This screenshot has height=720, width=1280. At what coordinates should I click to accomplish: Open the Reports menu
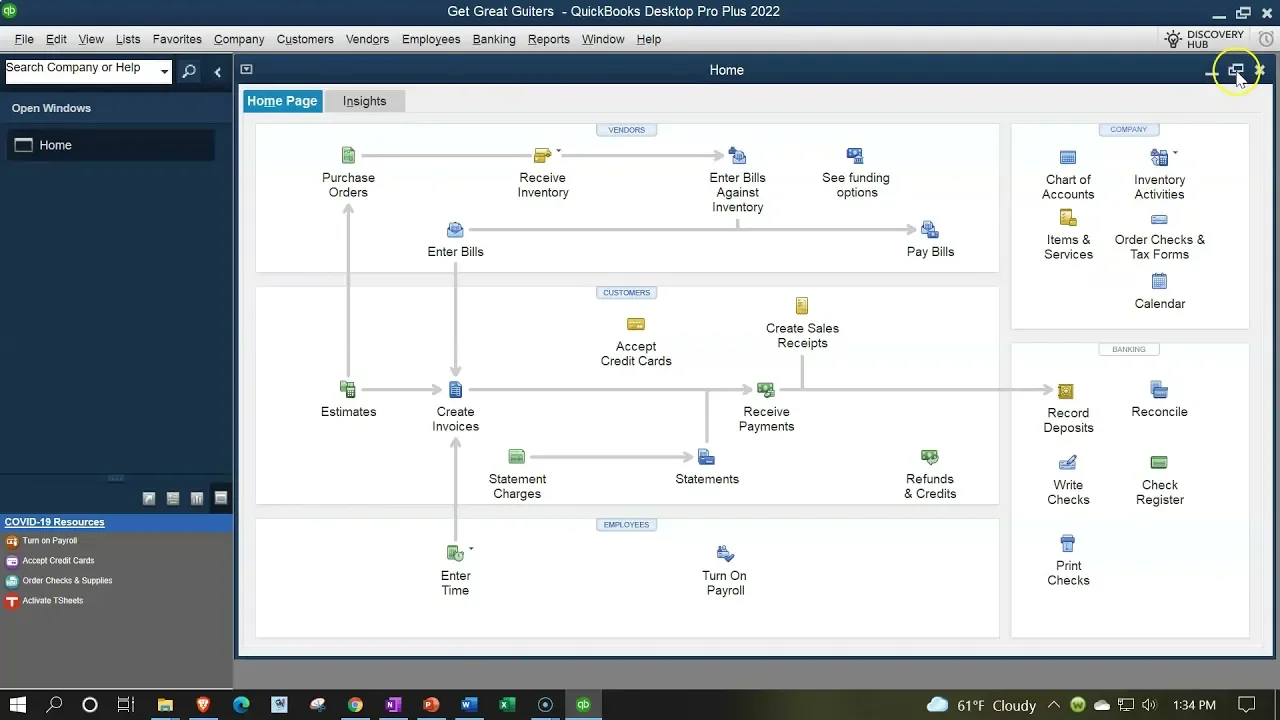click(x=548, y=39)
